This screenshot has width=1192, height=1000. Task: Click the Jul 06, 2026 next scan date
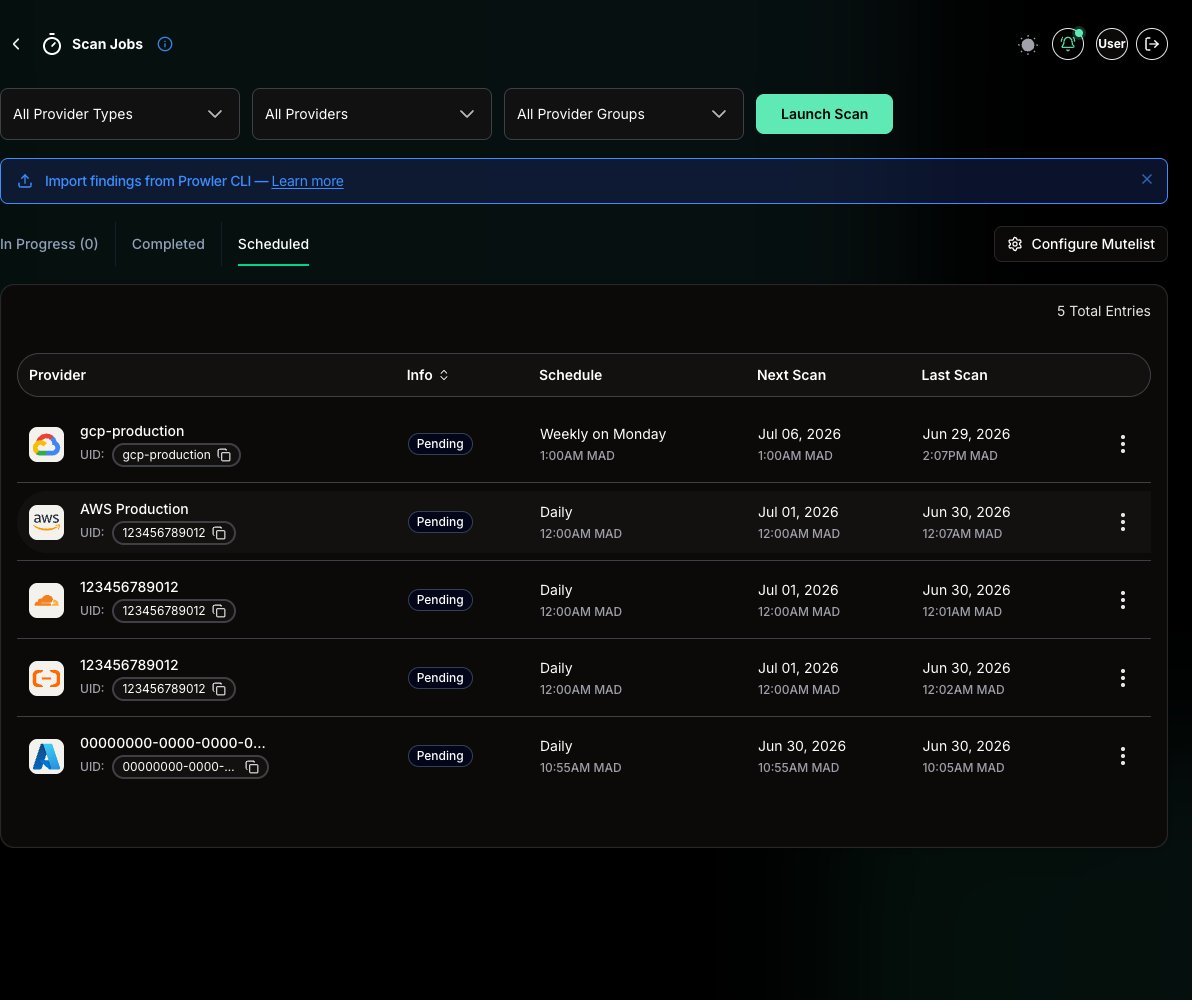point(799,434)
